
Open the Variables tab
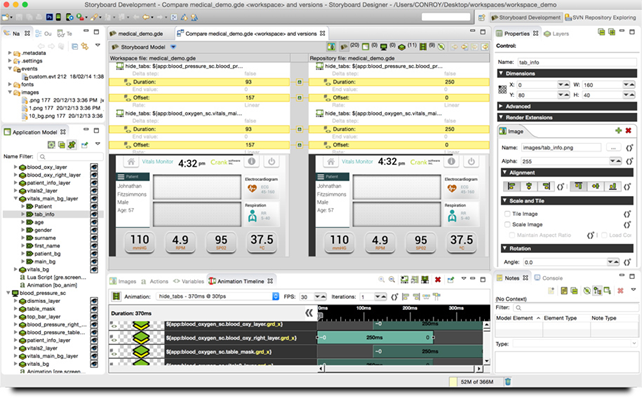pos(188,281)
